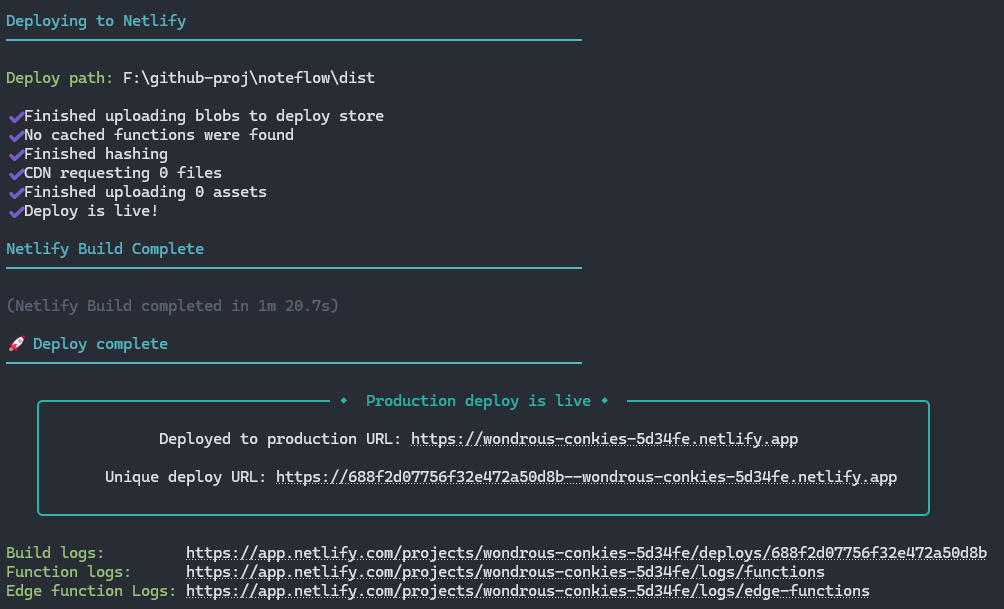Click checkmark beside Finished hashing

click(16, 155)
